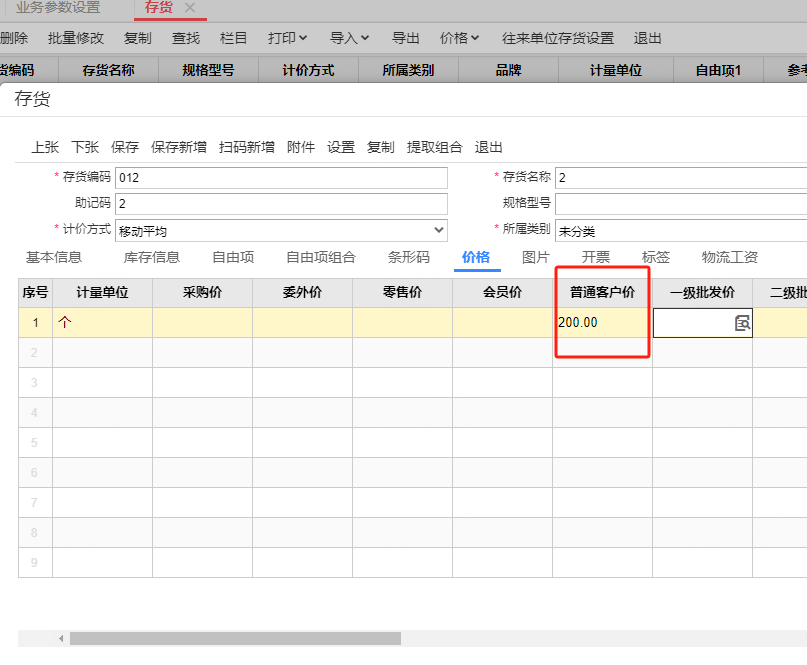
Task: Click 自由项1 background list column header
Action: click(x=718, y=70)
